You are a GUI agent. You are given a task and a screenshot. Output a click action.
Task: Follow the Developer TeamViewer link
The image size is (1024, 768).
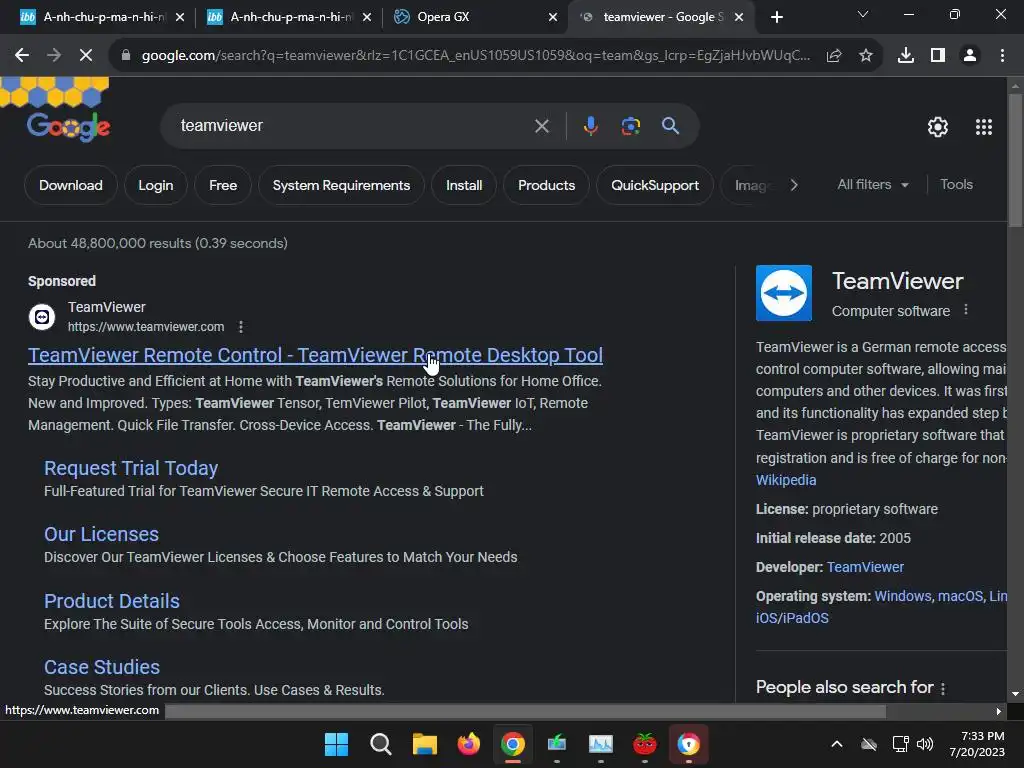[865, 567]
